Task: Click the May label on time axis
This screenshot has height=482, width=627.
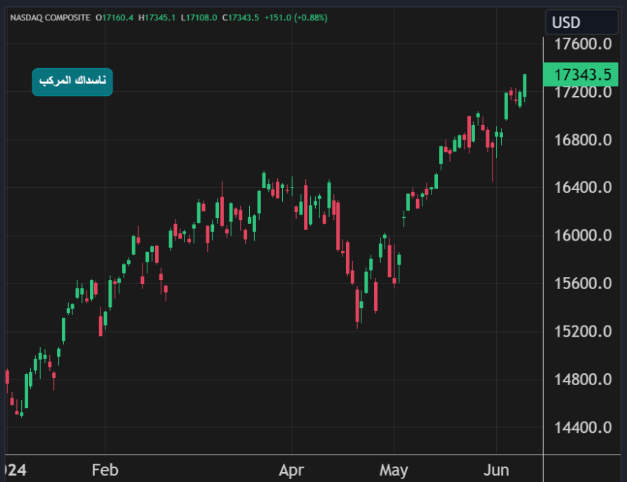Action: [394, 470]
